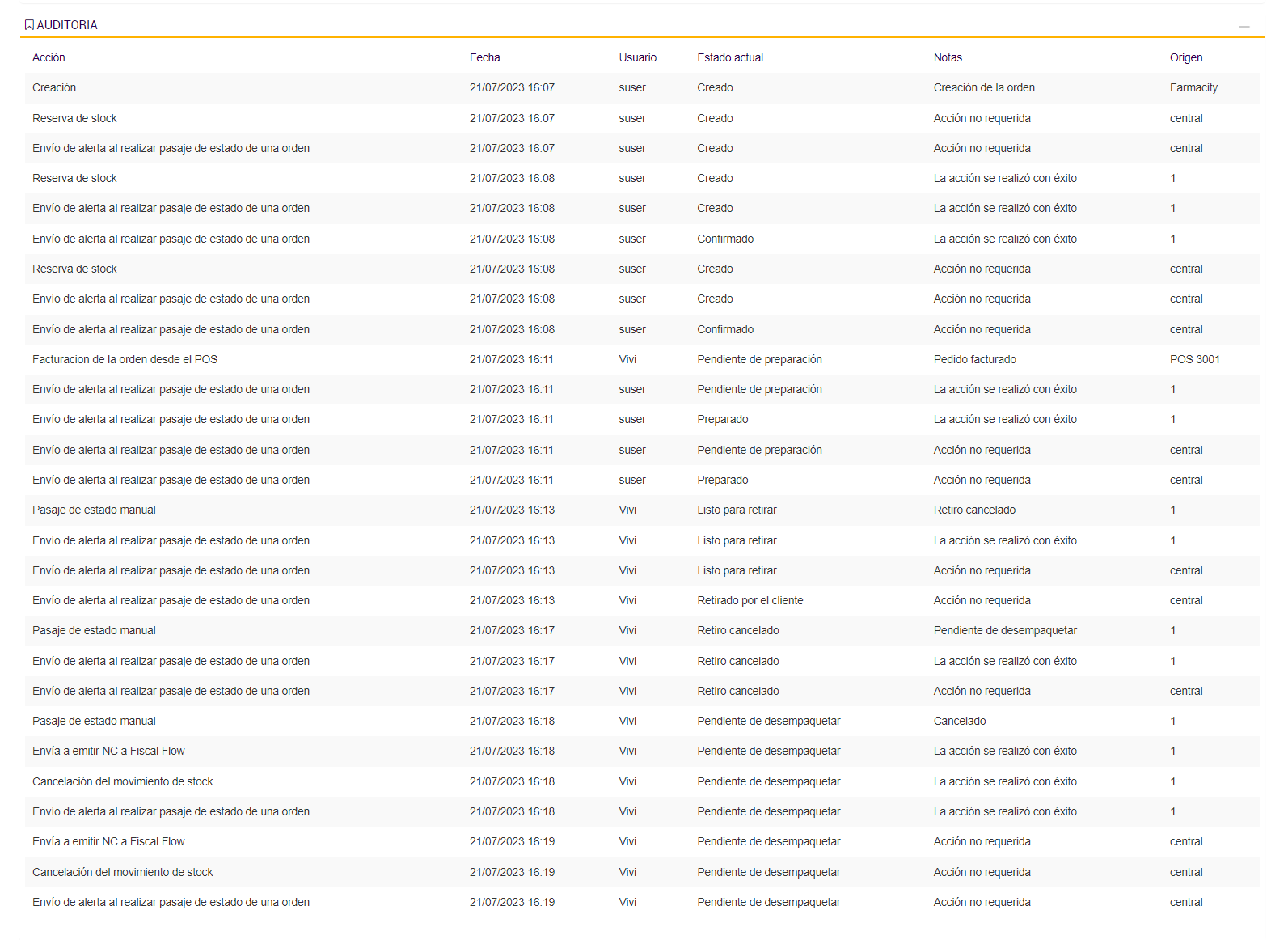Select the Pendiente de desempaquetar note cell
The width and height of the screenshot is (1288, 940).
tap(1004, 630)
